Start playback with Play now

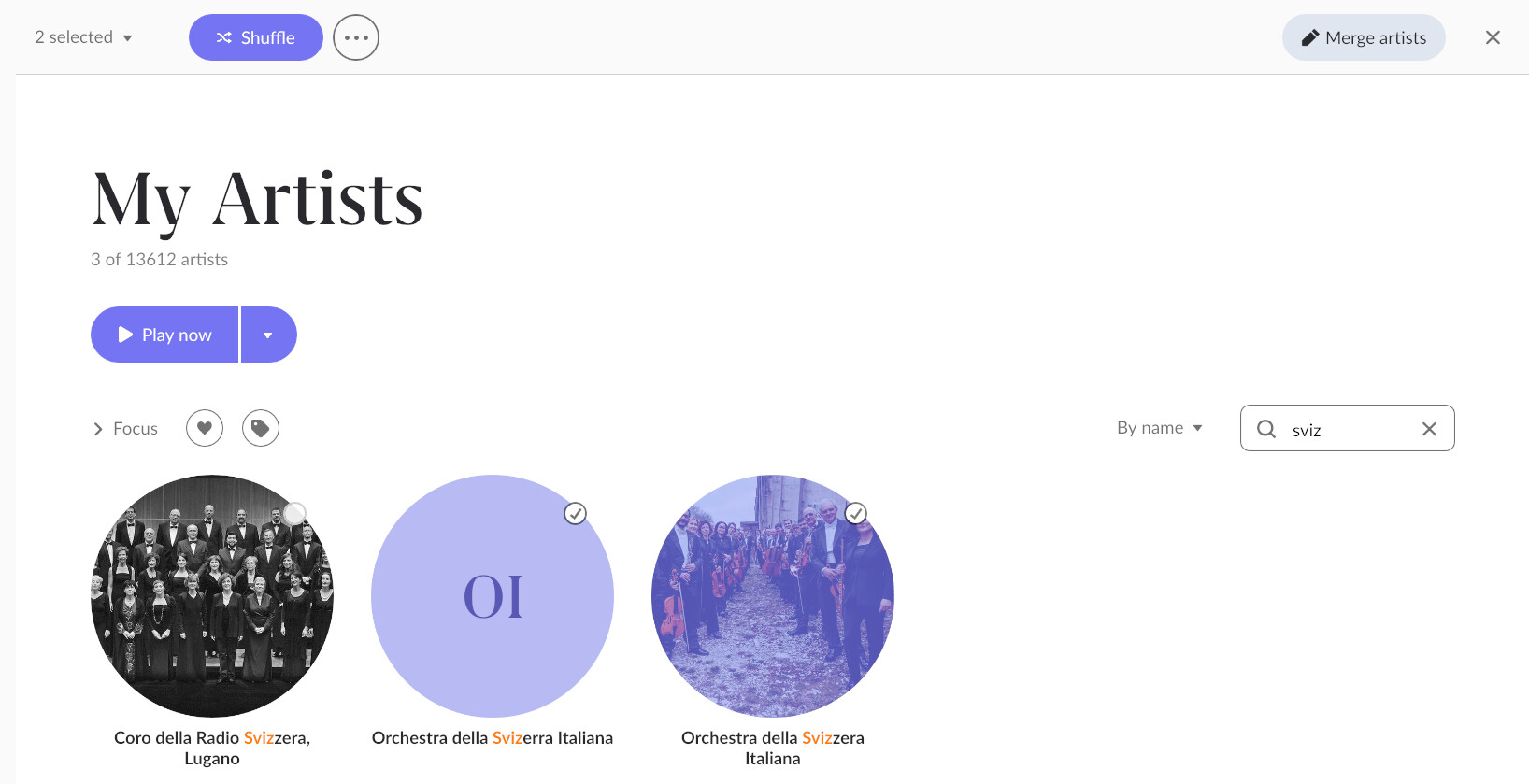[x=164, y=335]
